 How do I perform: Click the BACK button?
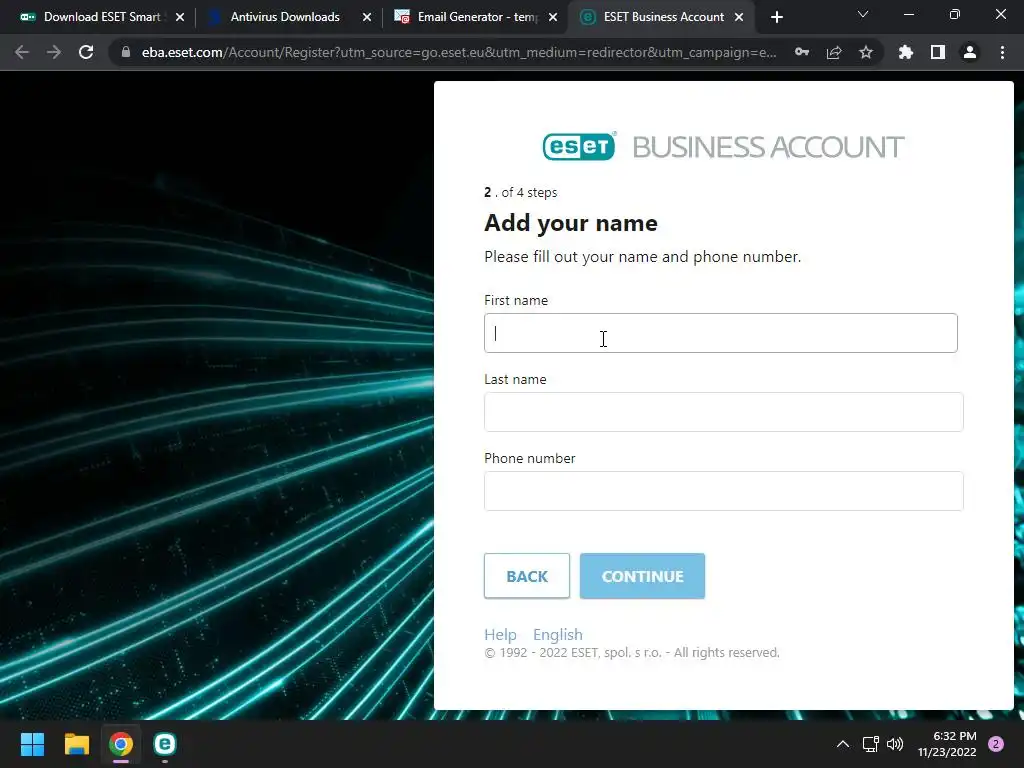[x=526, y=576]
